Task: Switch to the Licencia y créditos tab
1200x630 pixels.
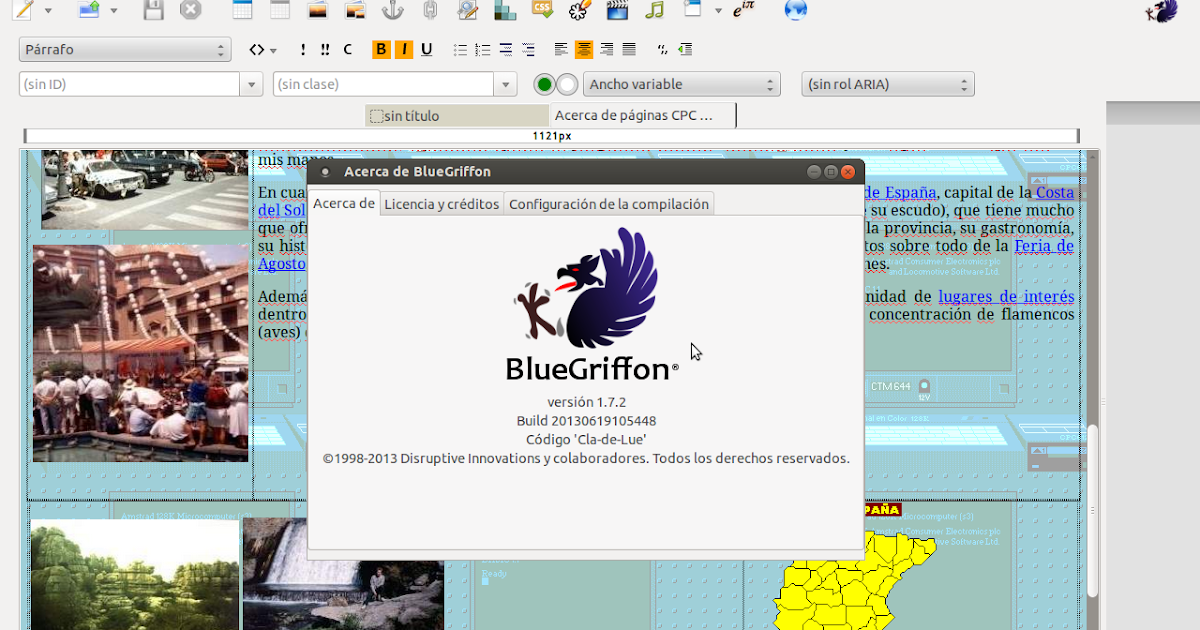Action: click(441, 203)
